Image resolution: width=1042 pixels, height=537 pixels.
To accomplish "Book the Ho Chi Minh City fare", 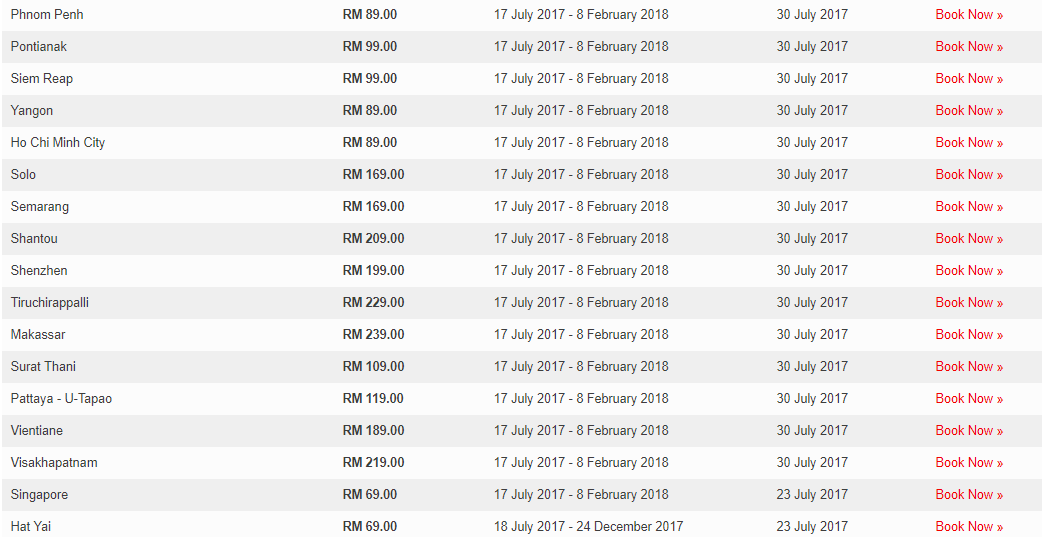I will tap(968, 143).
